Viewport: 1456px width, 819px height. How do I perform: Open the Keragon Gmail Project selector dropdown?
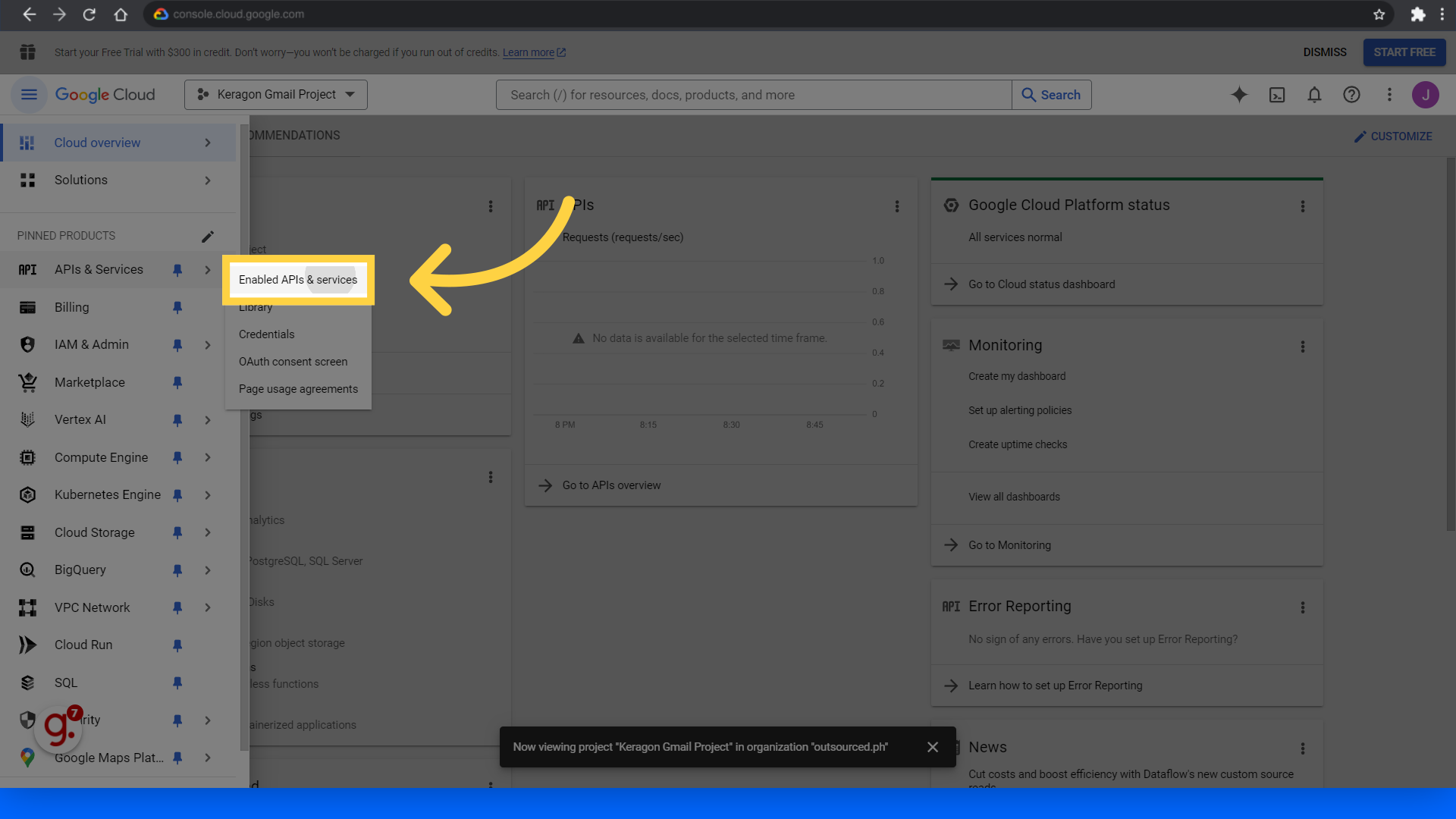[276, 95]
